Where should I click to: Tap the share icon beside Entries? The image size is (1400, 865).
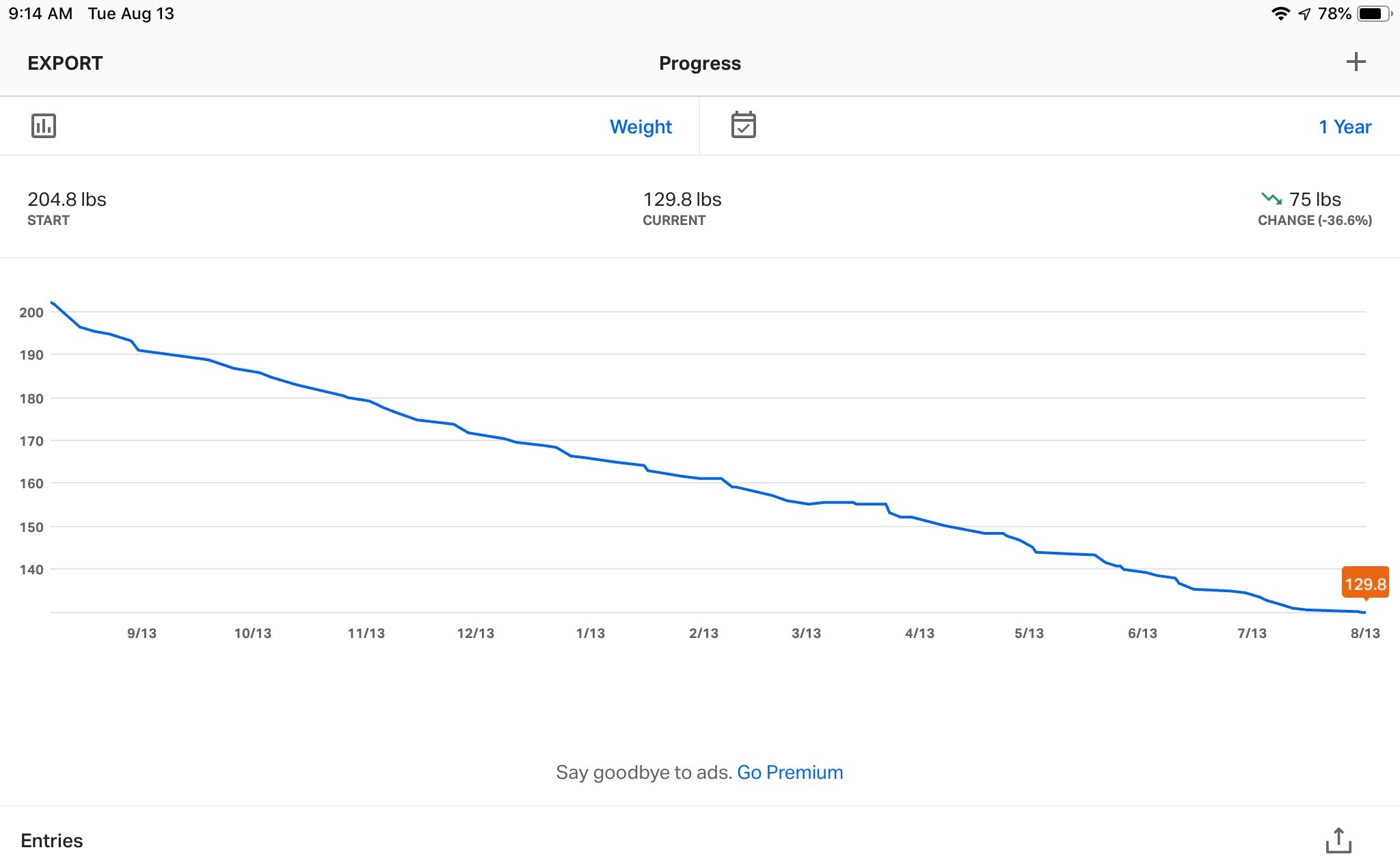1338,840
